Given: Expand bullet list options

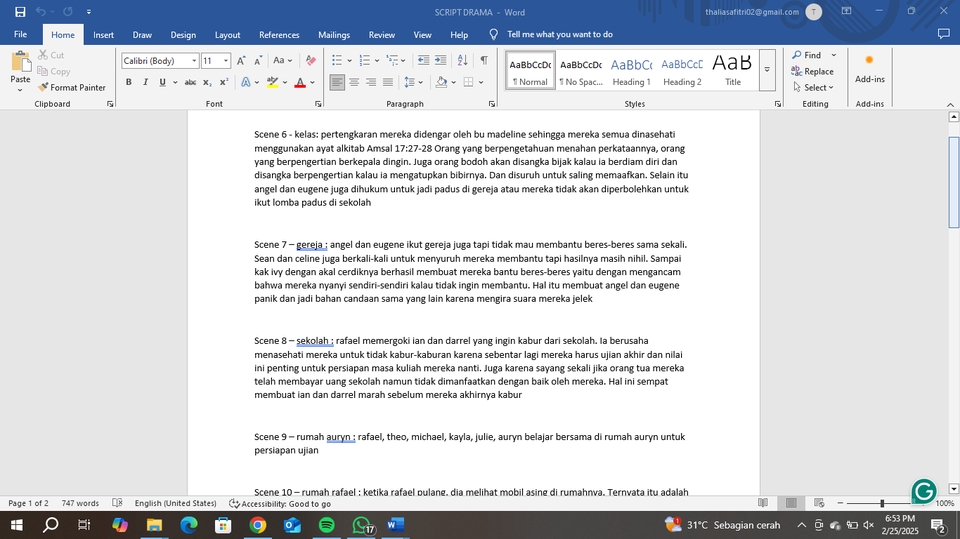Looking at the screenshot, I should tap(350, 61).
